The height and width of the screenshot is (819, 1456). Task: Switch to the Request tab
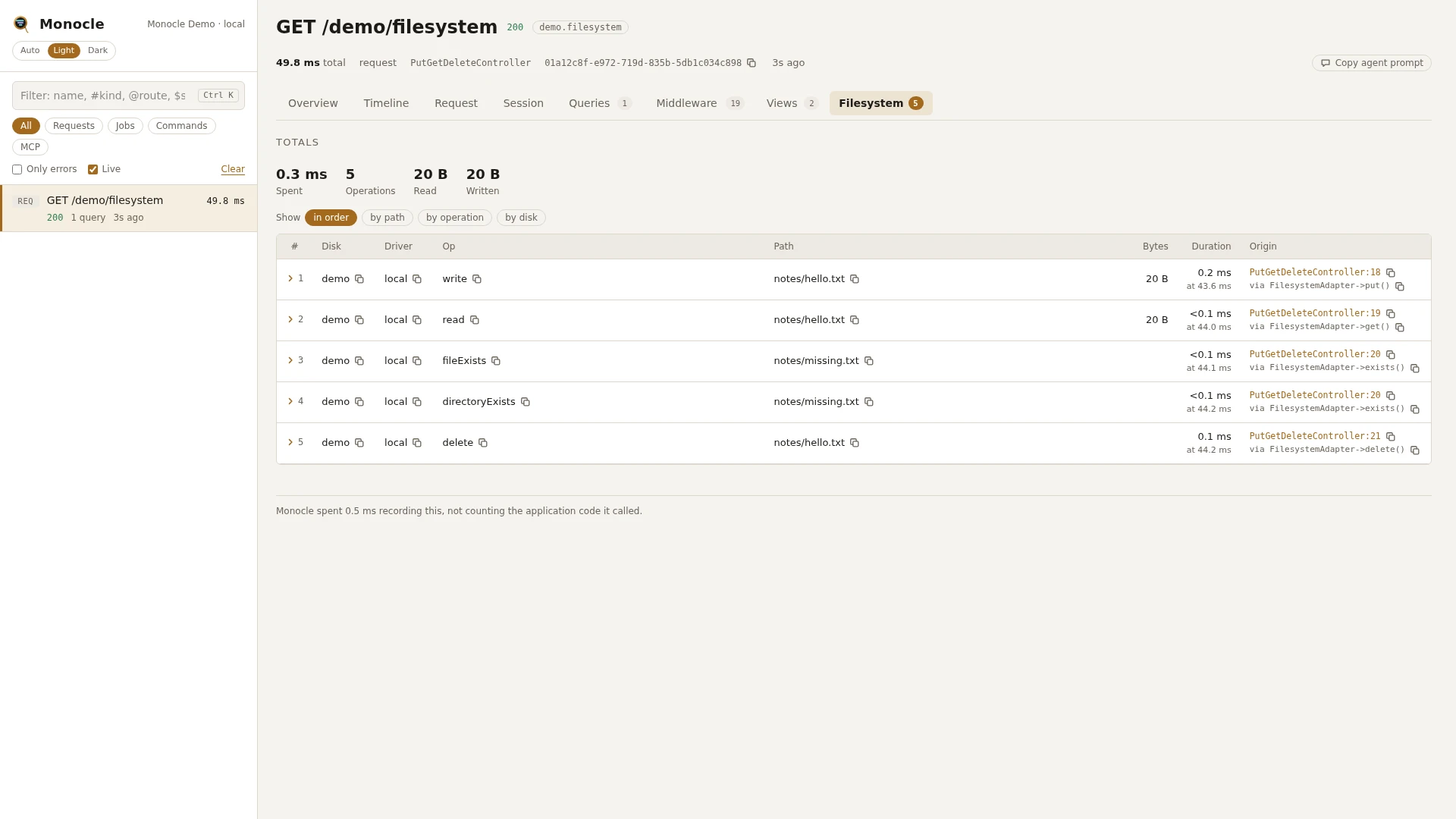(x=456, y=103)
